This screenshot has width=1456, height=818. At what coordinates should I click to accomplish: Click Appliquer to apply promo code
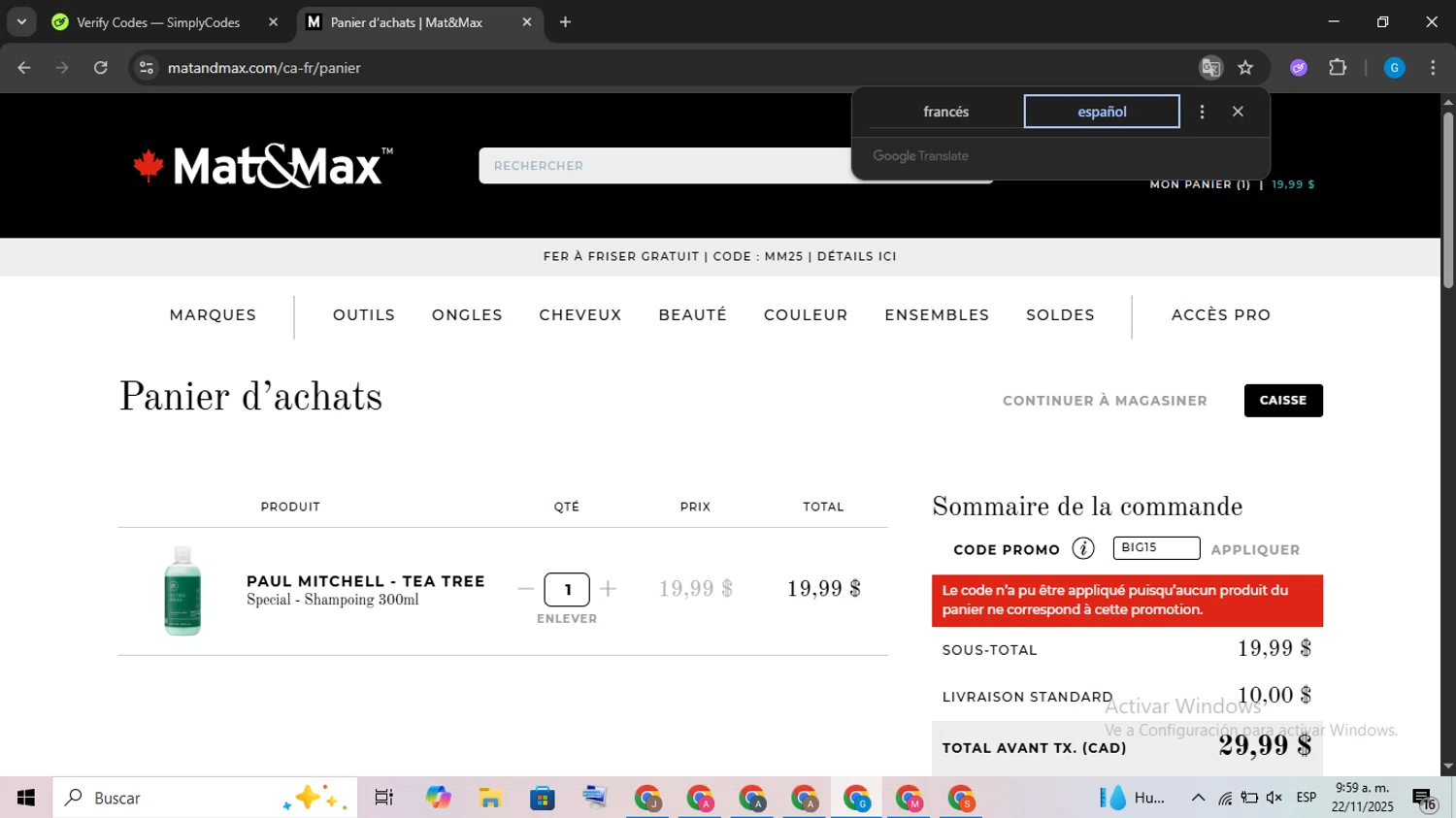click(1255, 550)
